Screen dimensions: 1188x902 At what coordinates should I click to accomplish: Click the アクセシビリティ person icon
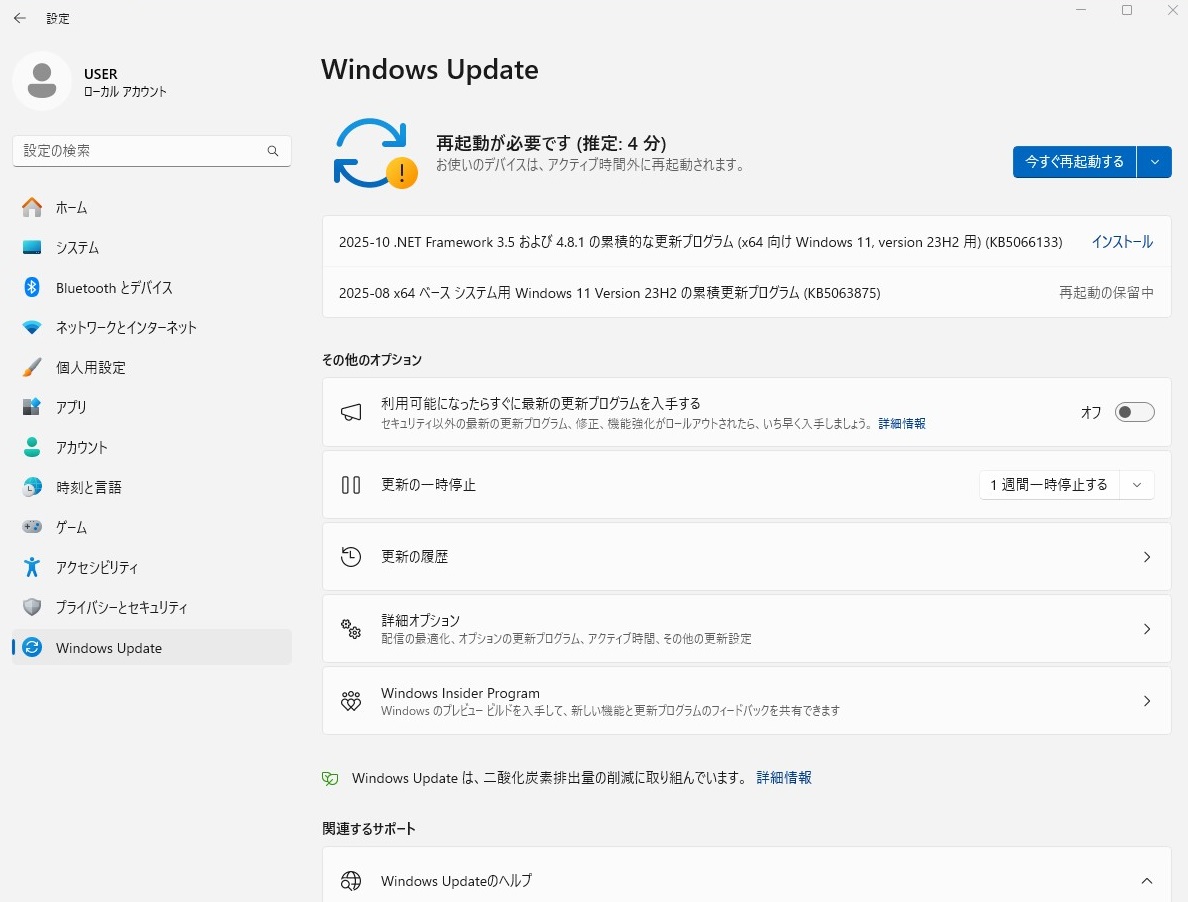[x=32, y=568]
